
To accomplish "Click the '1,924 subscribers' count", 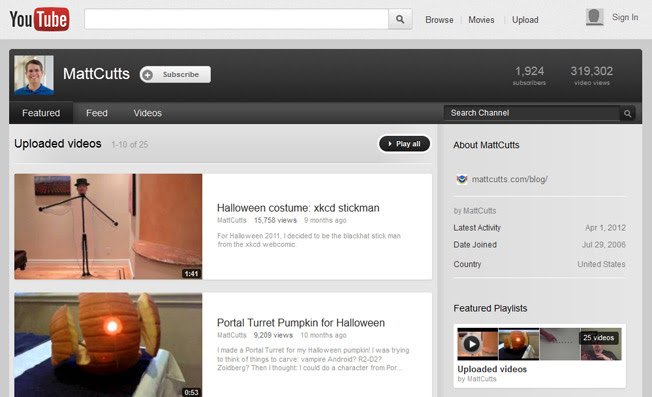I will (529, 75).
